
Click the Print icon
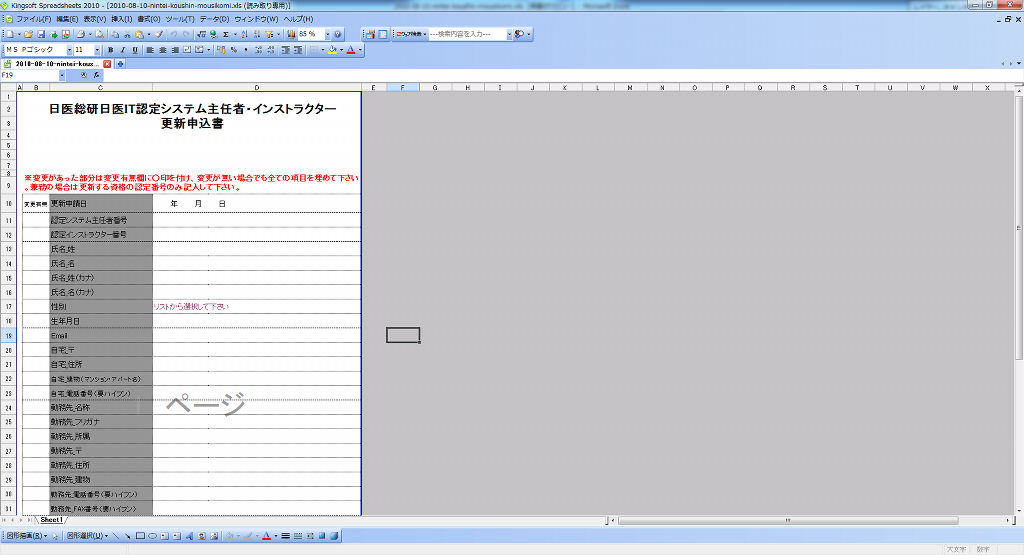click(80, 35)
